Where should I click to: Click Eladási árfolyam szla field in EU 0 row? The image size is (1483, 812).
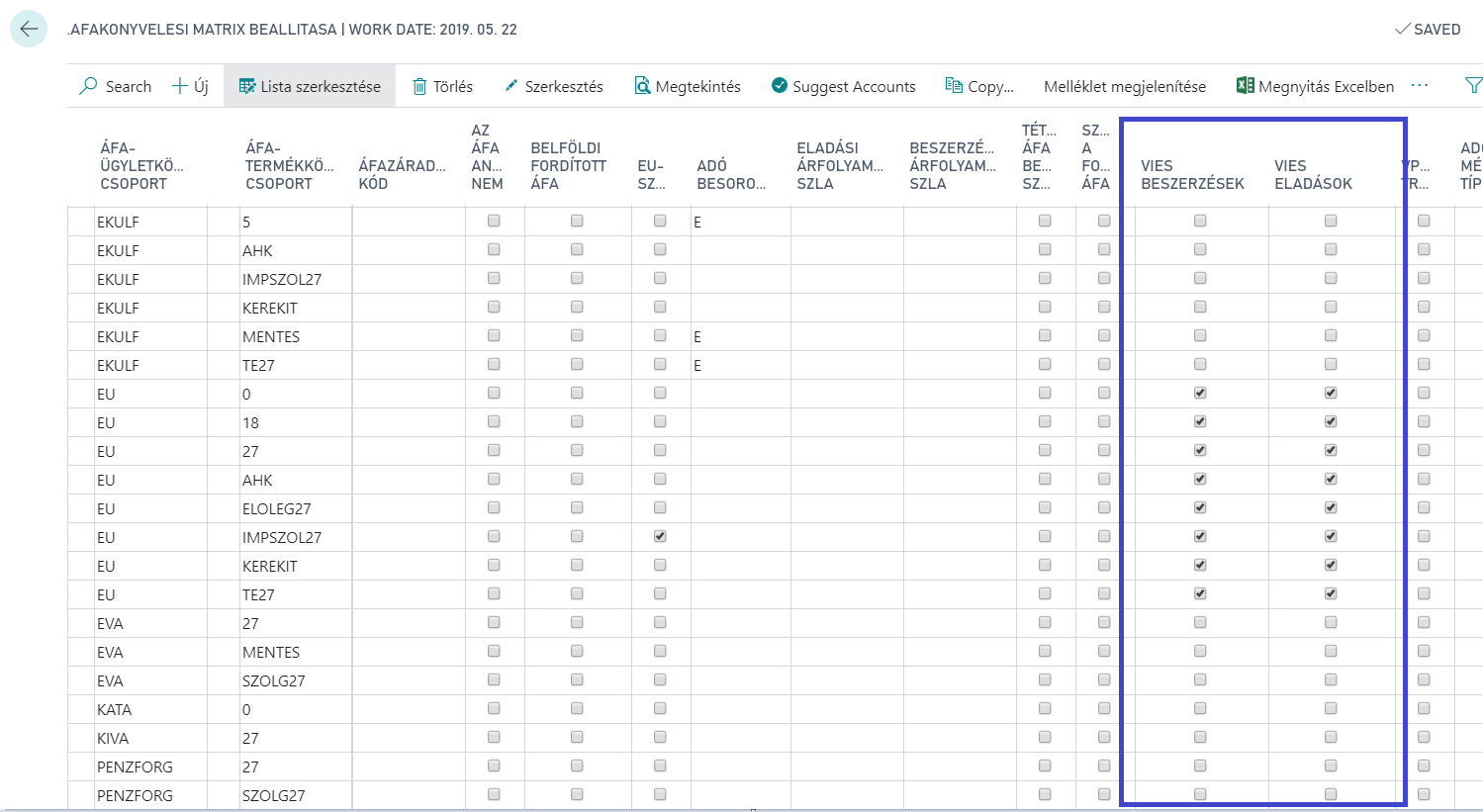[847, 394]
